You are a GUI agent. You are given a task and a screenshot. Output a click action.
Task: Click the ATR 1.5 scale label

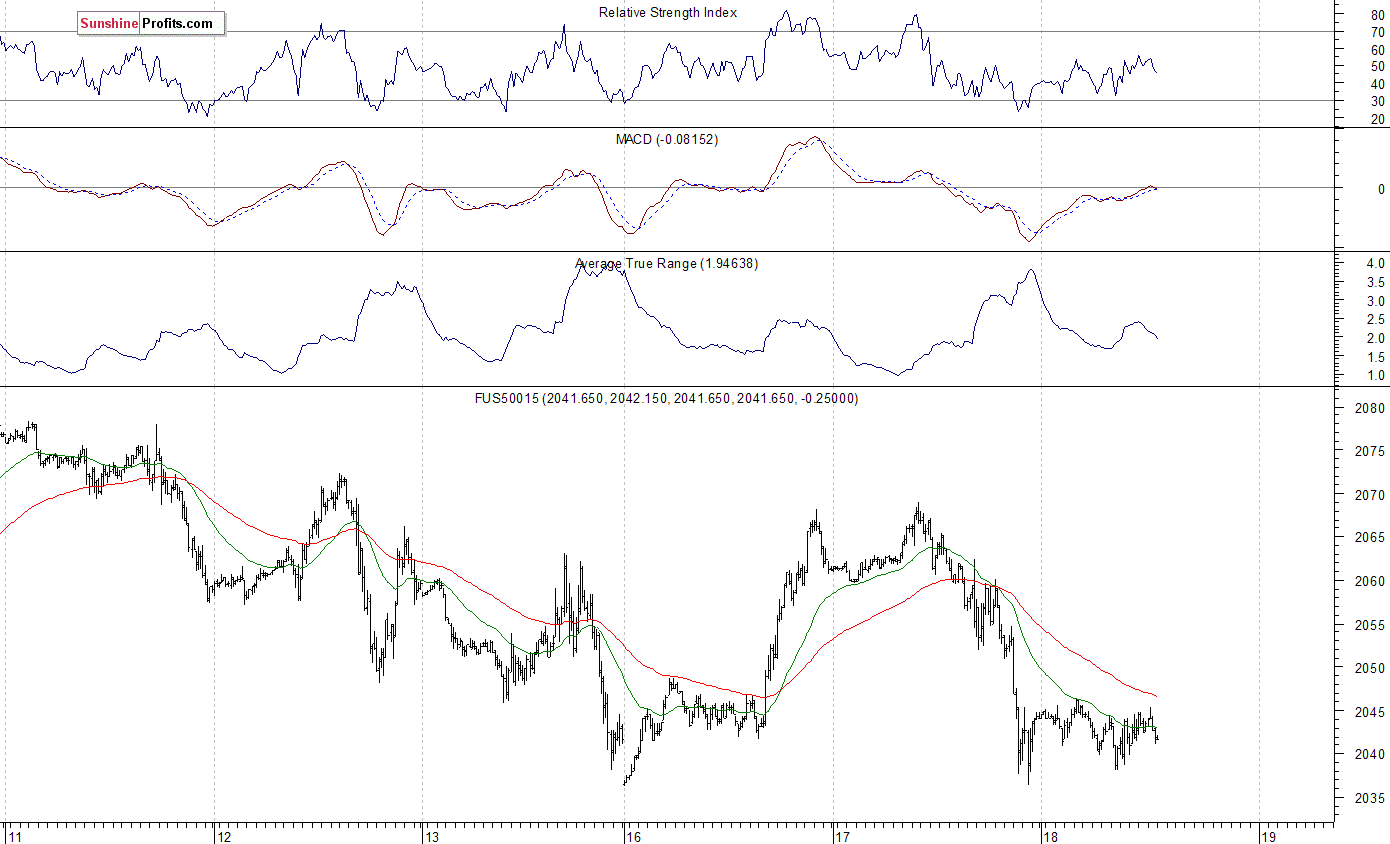[x=1375, y=357]
